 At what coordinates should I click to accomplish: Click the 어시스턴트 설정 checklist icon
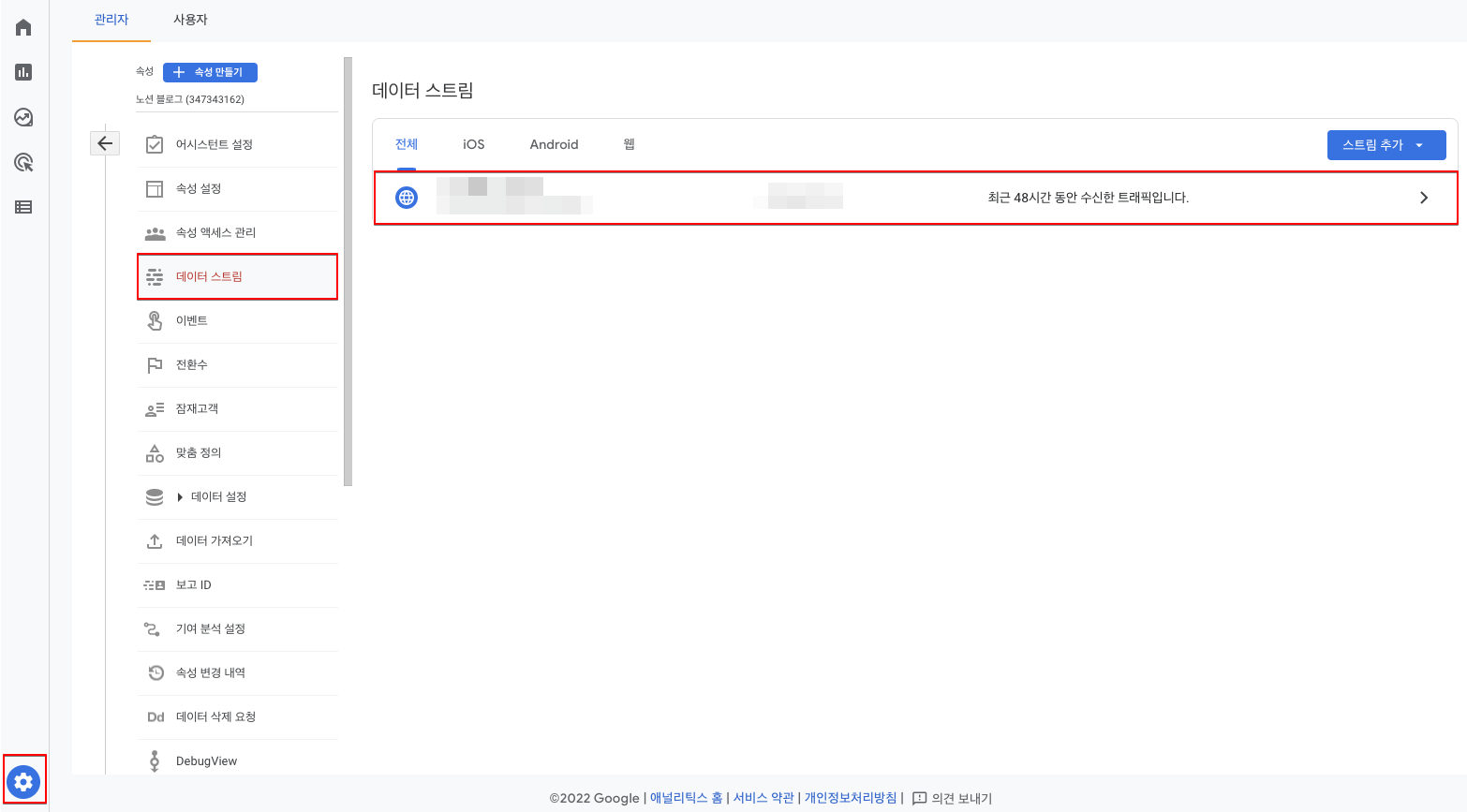click(155, 144)
